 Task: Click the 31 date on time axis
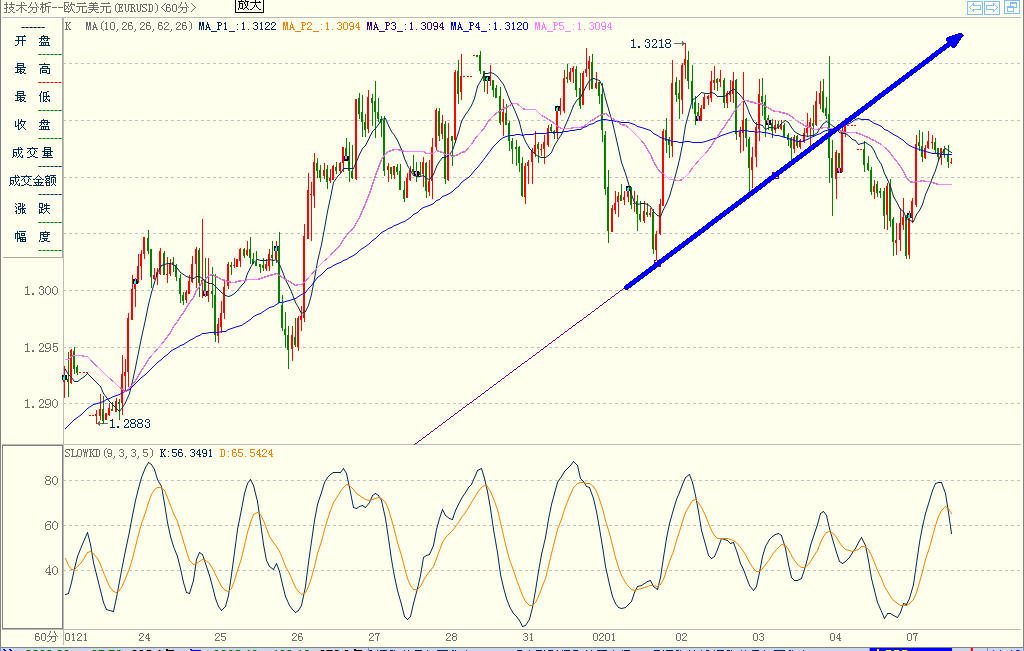pyautogui.click(x=528, y=637)
